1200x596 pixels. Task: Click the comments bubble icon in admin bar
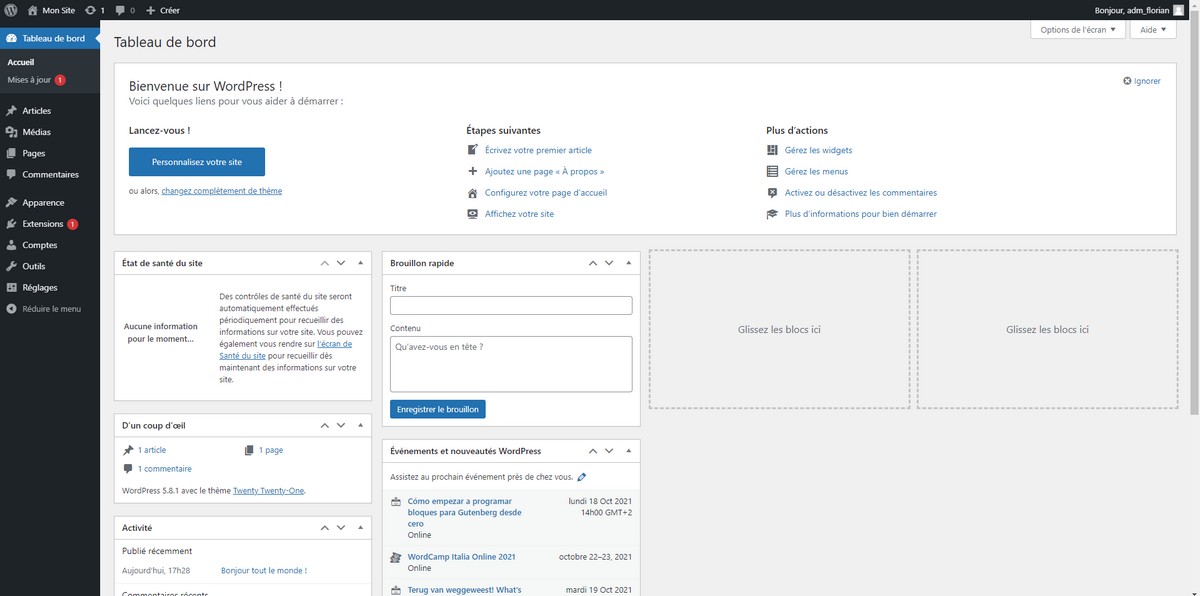(119, 10)
